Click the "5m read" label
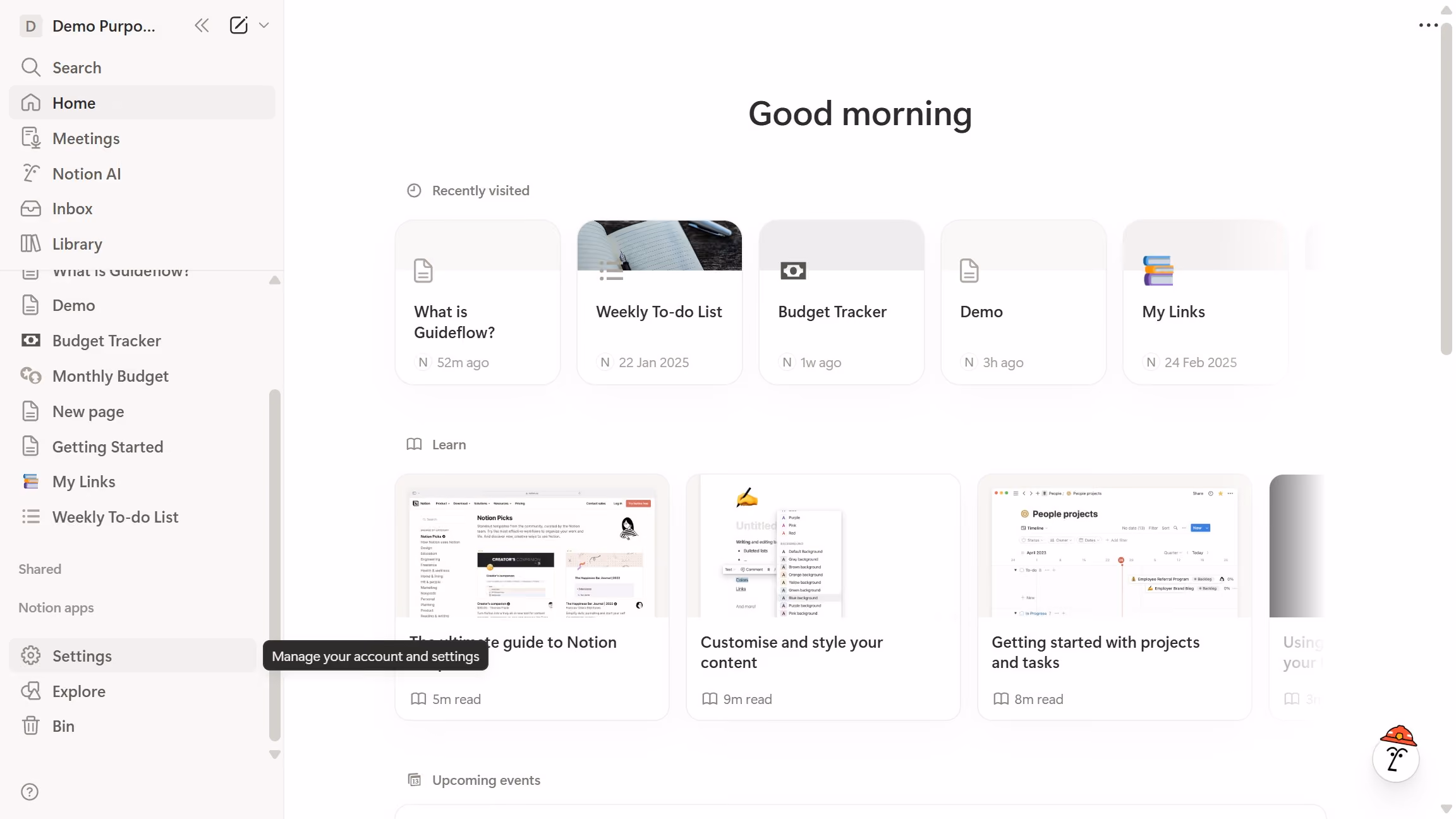The height and width of the screenshot is (819, 1456). (456, 699)
